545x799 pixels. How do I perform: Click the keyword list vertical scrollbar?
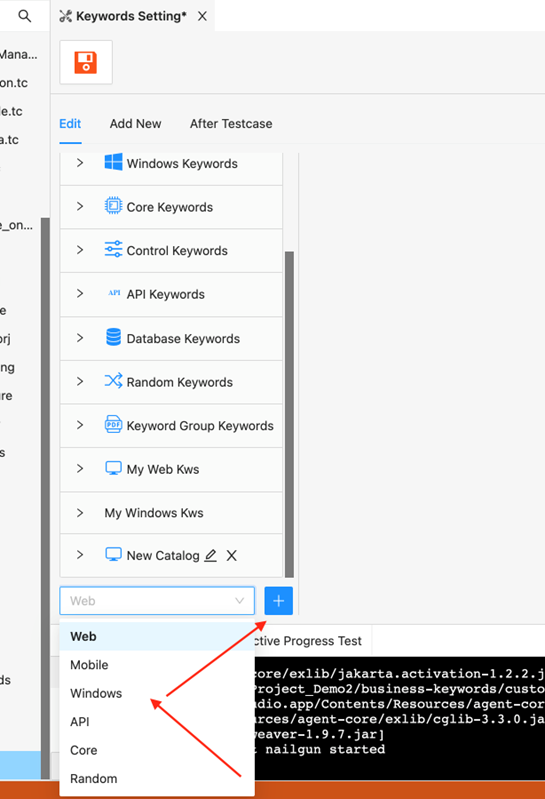289,414
